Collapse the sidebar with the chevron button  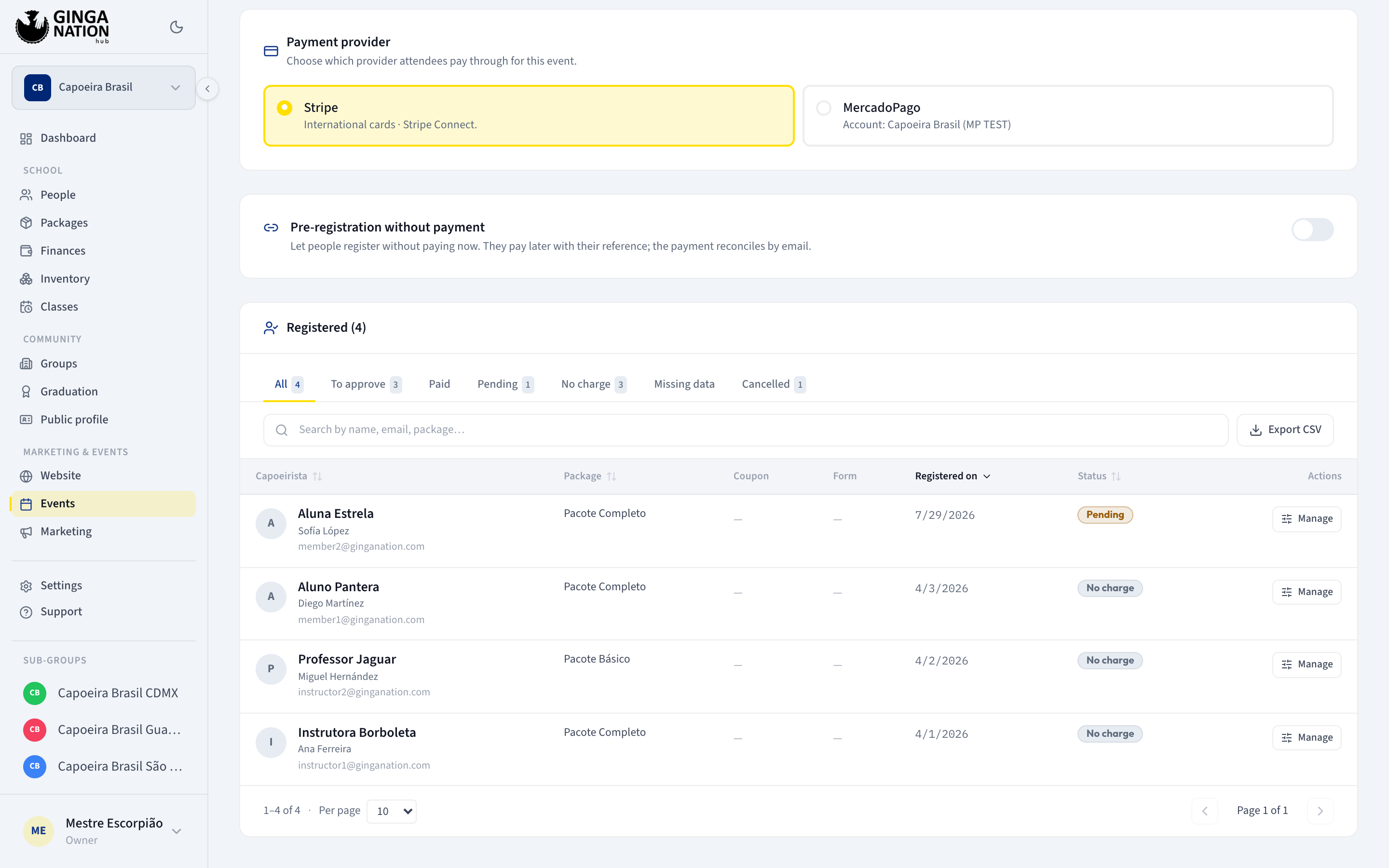click(x=207, y=88)
